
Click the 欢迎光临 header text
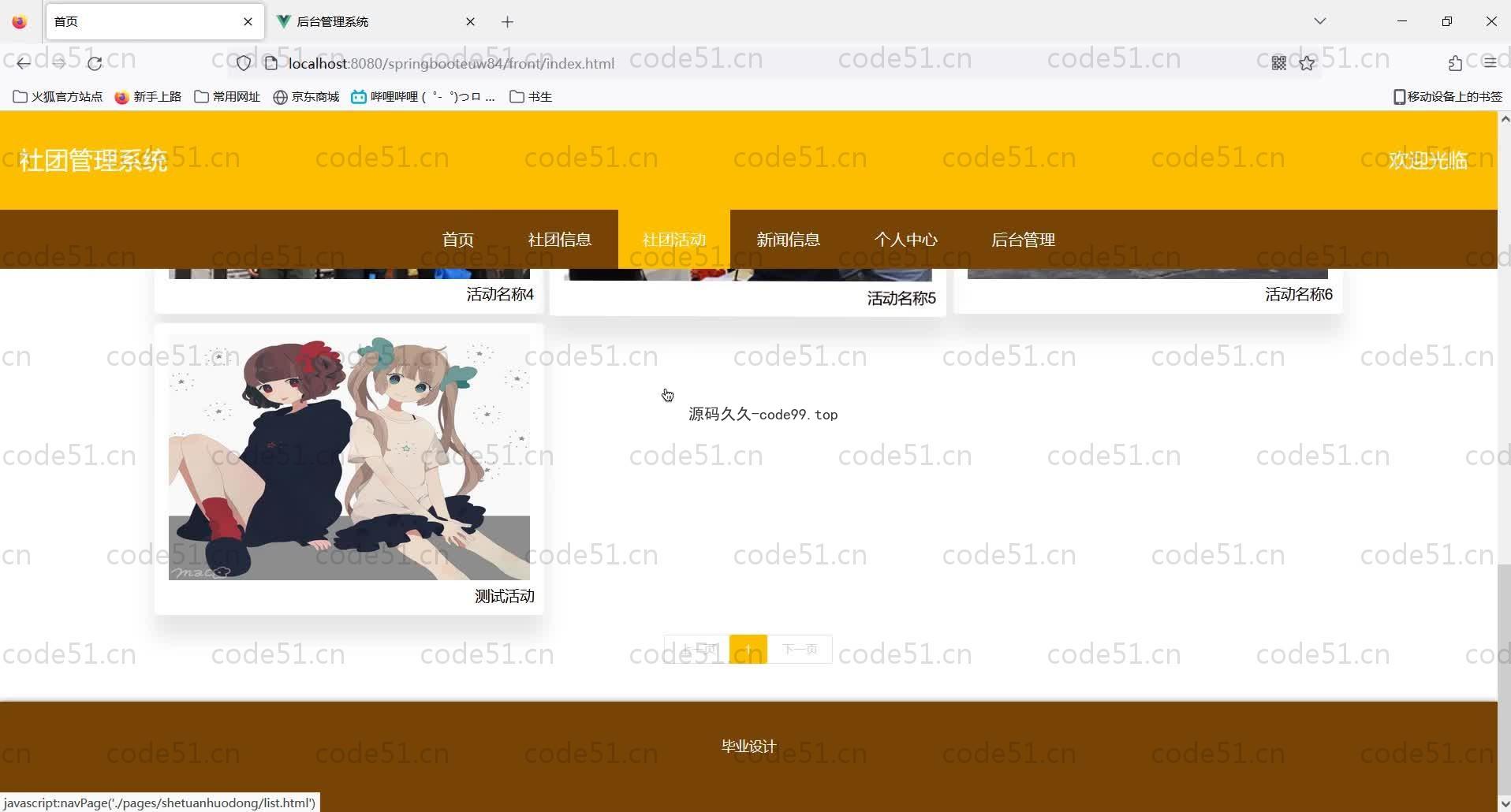1427,160
